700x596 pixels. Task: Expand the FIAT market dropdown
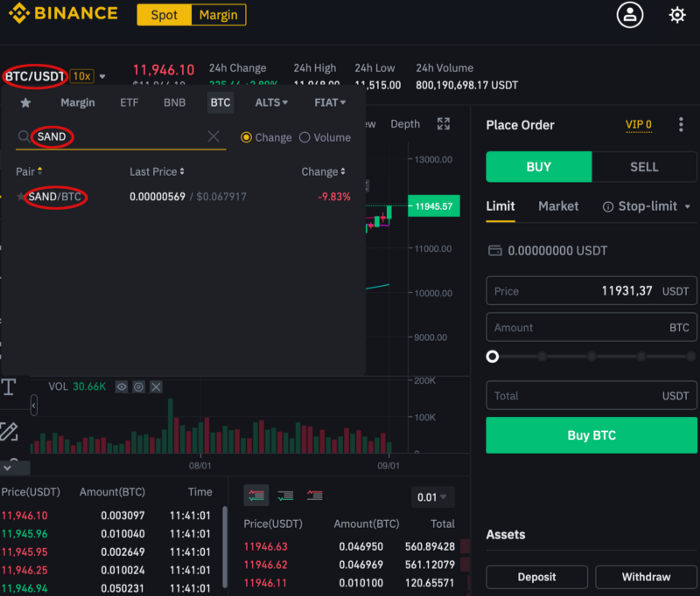point(330,103)
